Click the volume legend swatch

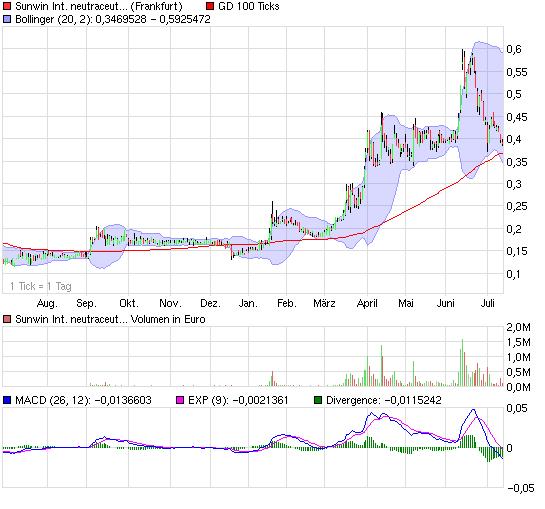click(7, 319)
